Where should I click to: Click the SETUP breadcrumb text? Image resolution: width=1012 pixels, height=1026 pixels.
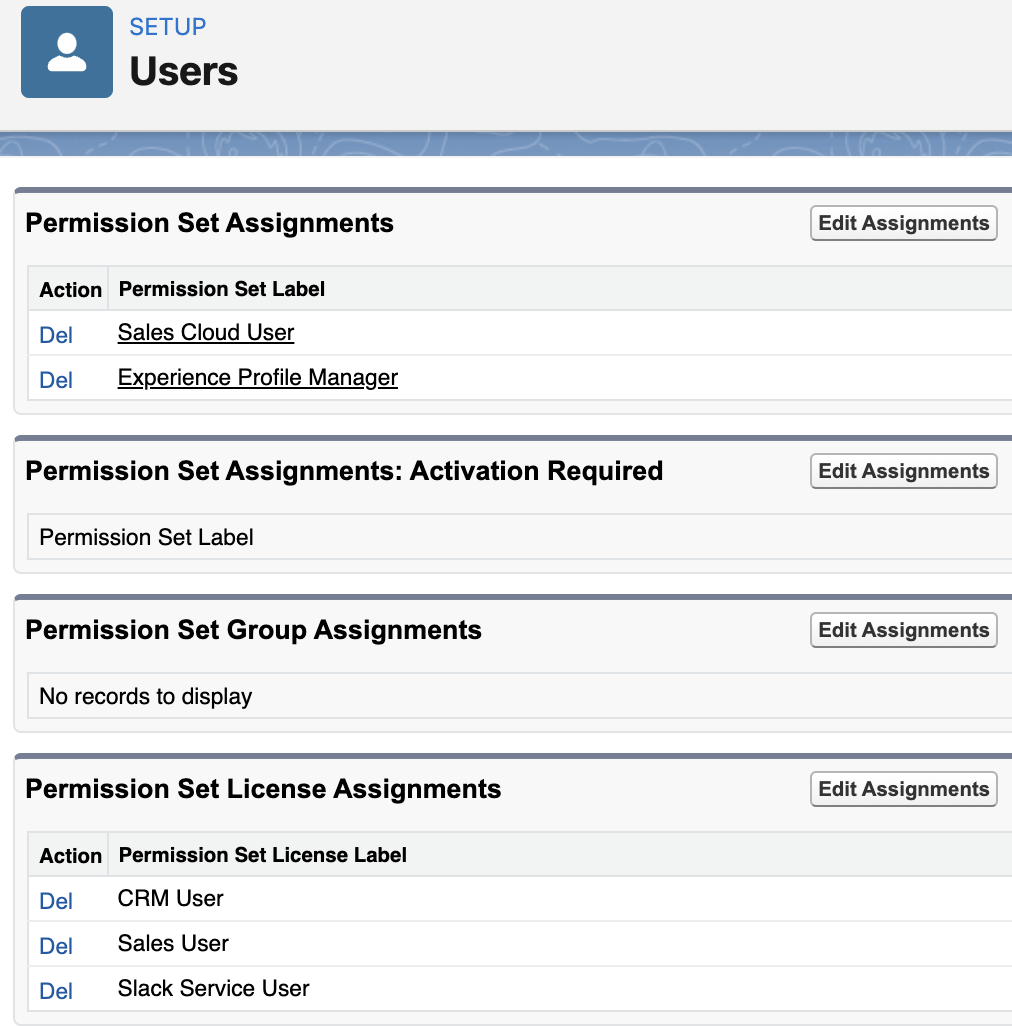(x=167, y=27)
